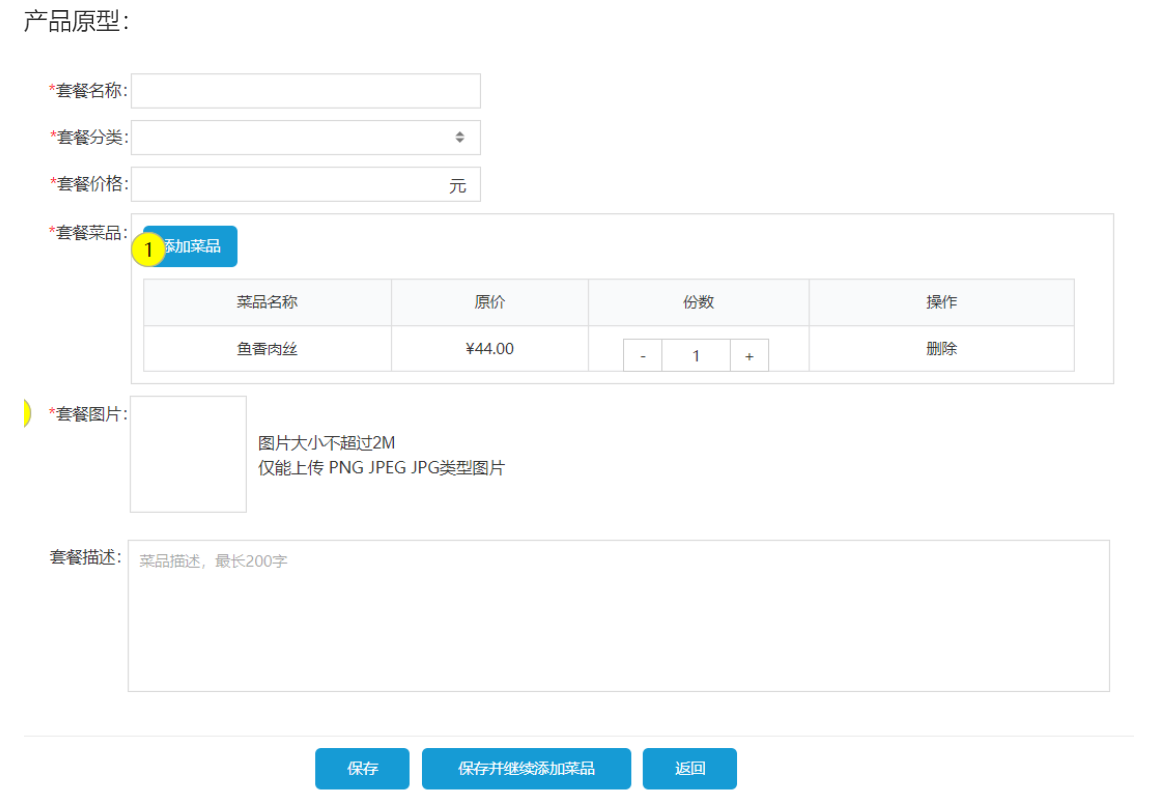Open the 套餐分类 dropdown
Viewport: 1158px width, 793px height.
(306, 137)
